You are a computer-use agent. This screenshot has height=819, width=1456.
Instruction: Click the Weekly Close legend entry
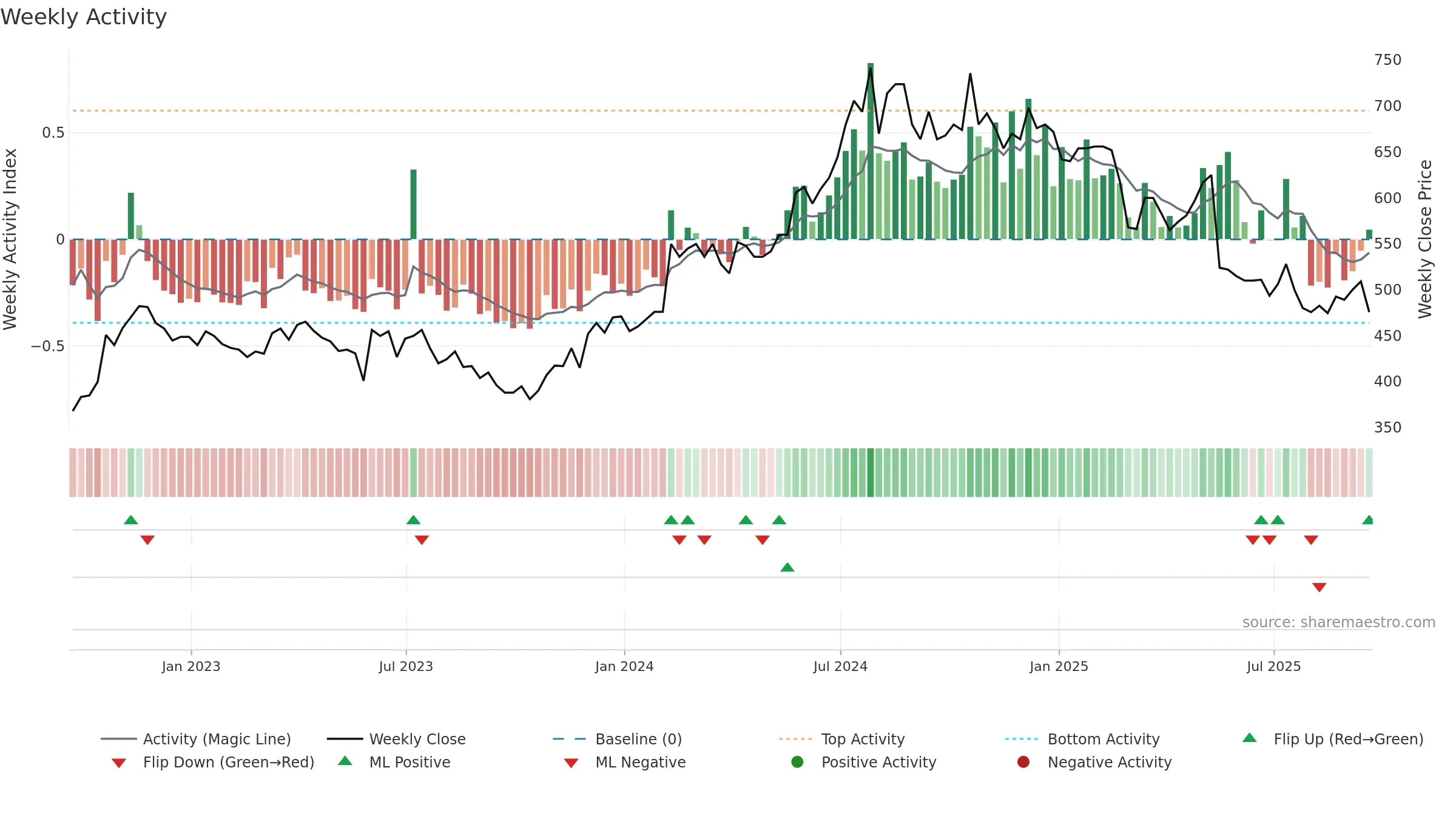tap(396, 739)
